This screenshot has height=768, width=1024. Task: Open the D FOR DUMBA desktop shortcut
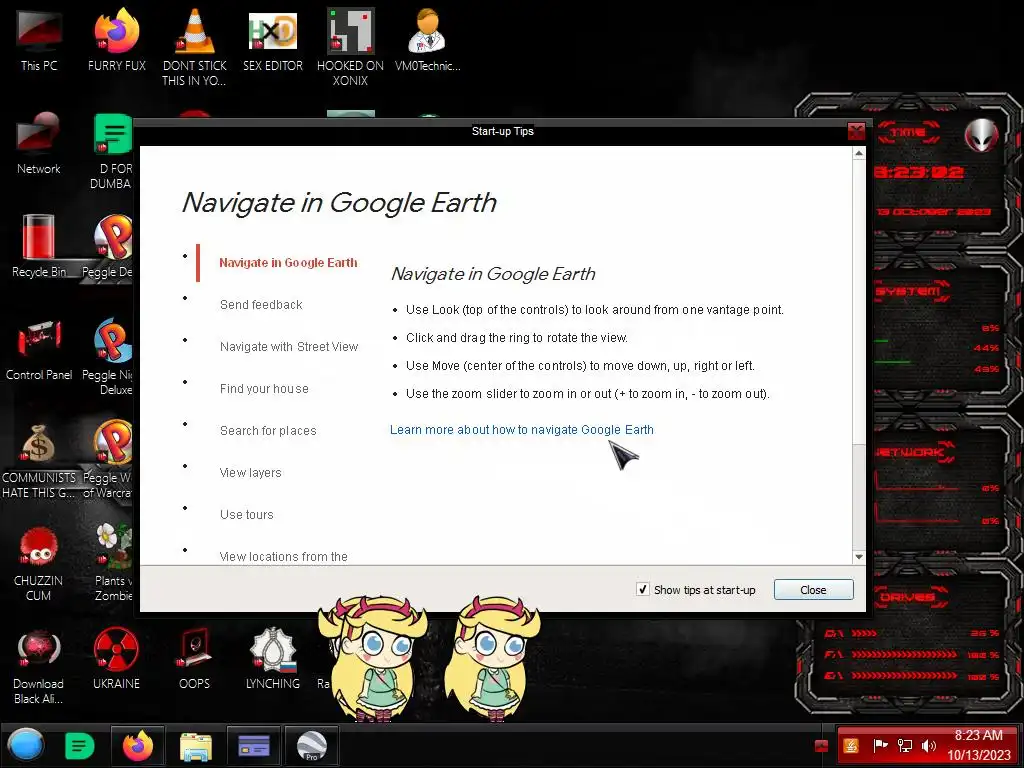(111, 151)
